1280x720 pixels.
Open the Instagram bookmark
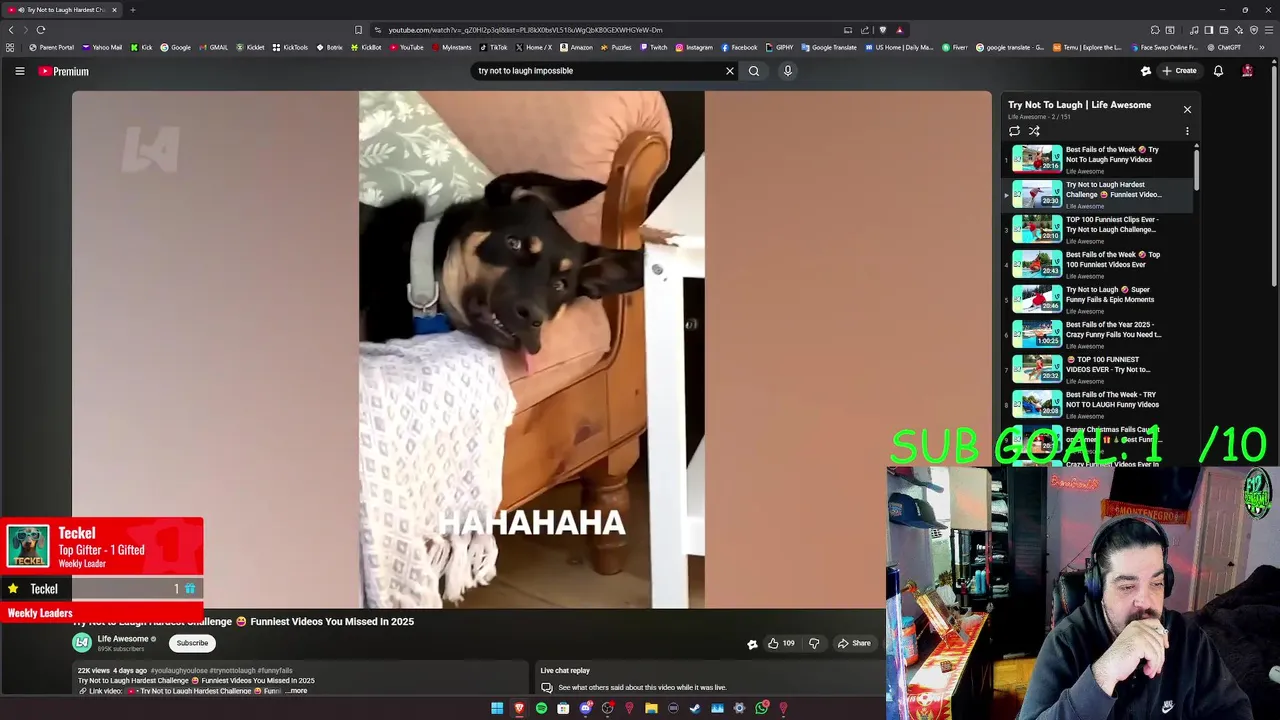point(694,47)
